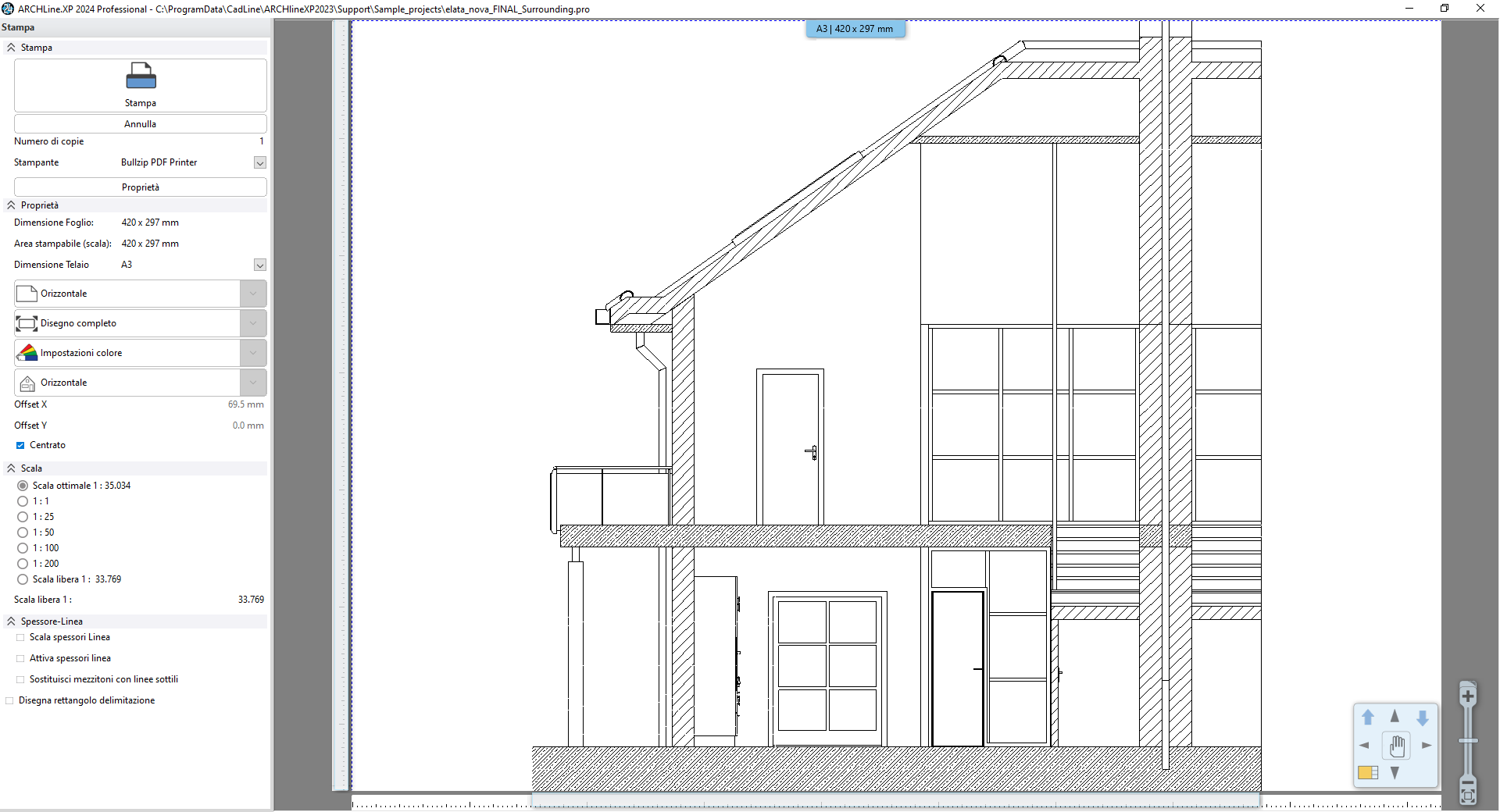Image resolution: width=1500 pixels, height=812 pixels.
Task: Select the 1 : 25 scale radio
Action: [23, 517]
